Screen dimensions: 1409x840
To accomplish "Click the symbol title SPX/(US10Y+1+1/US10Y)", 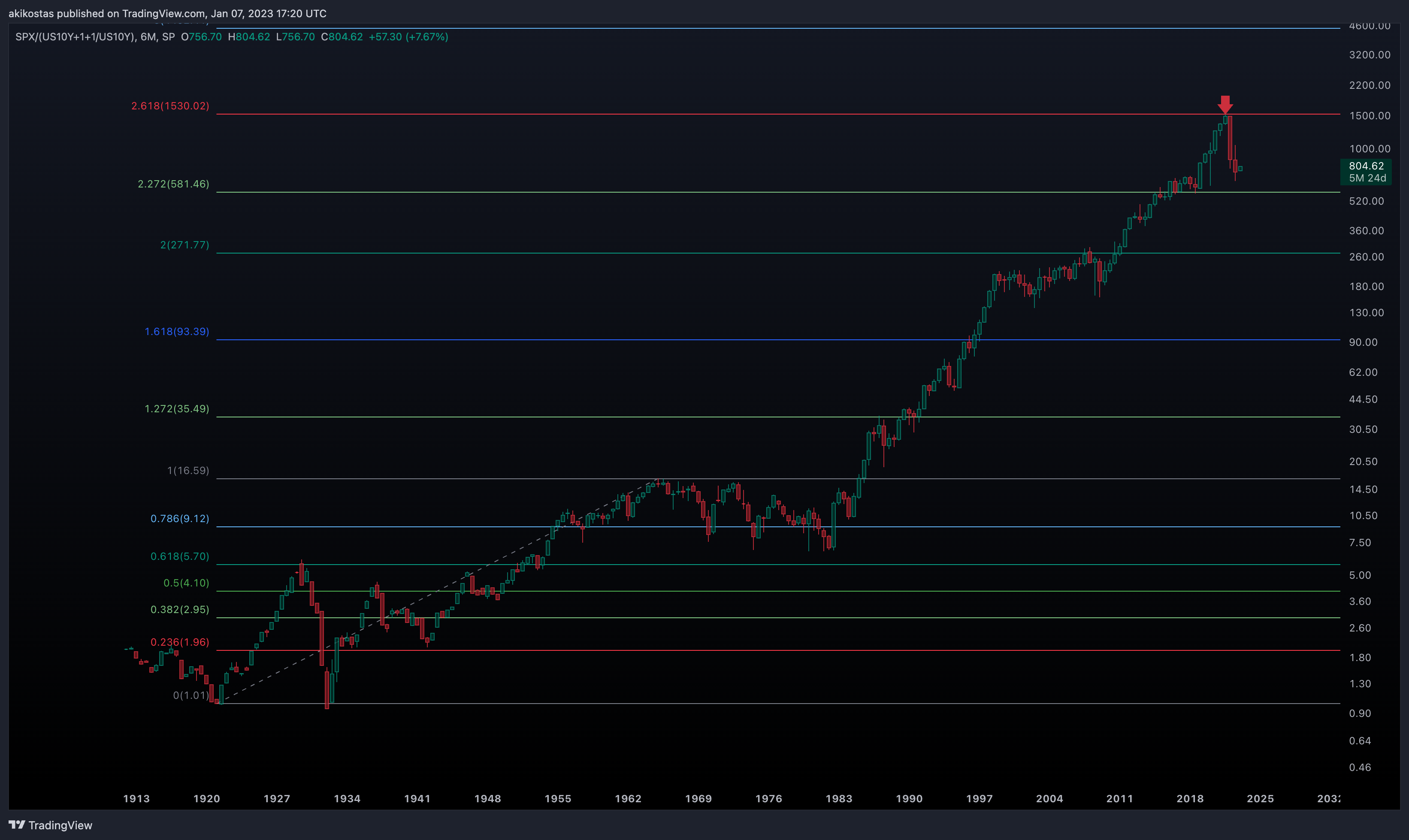I will point(75,37).
